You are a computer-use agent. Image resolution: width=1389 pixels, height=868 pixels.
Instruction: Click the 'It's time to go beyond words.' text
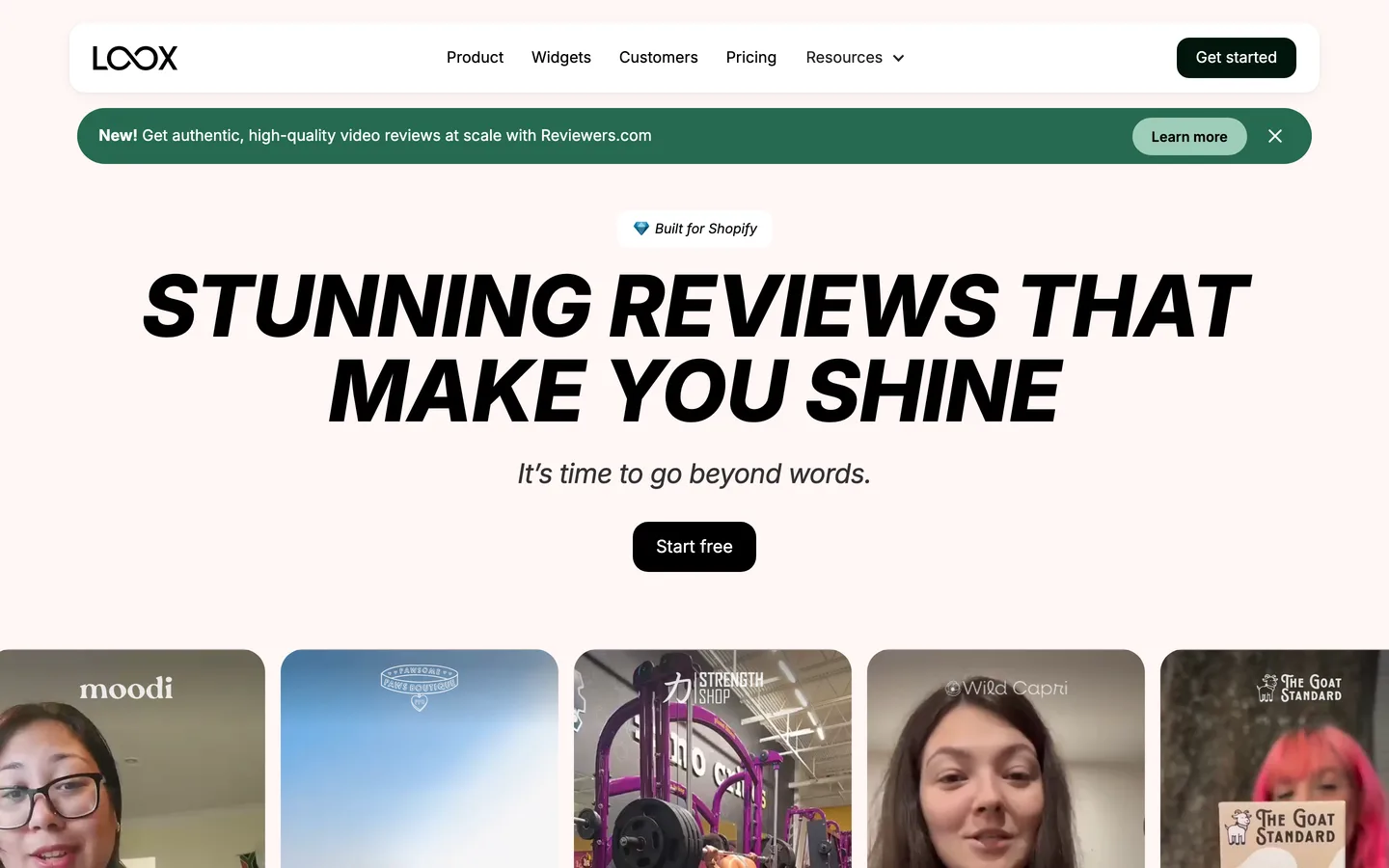pyautogui.click(x=694, y=474)
